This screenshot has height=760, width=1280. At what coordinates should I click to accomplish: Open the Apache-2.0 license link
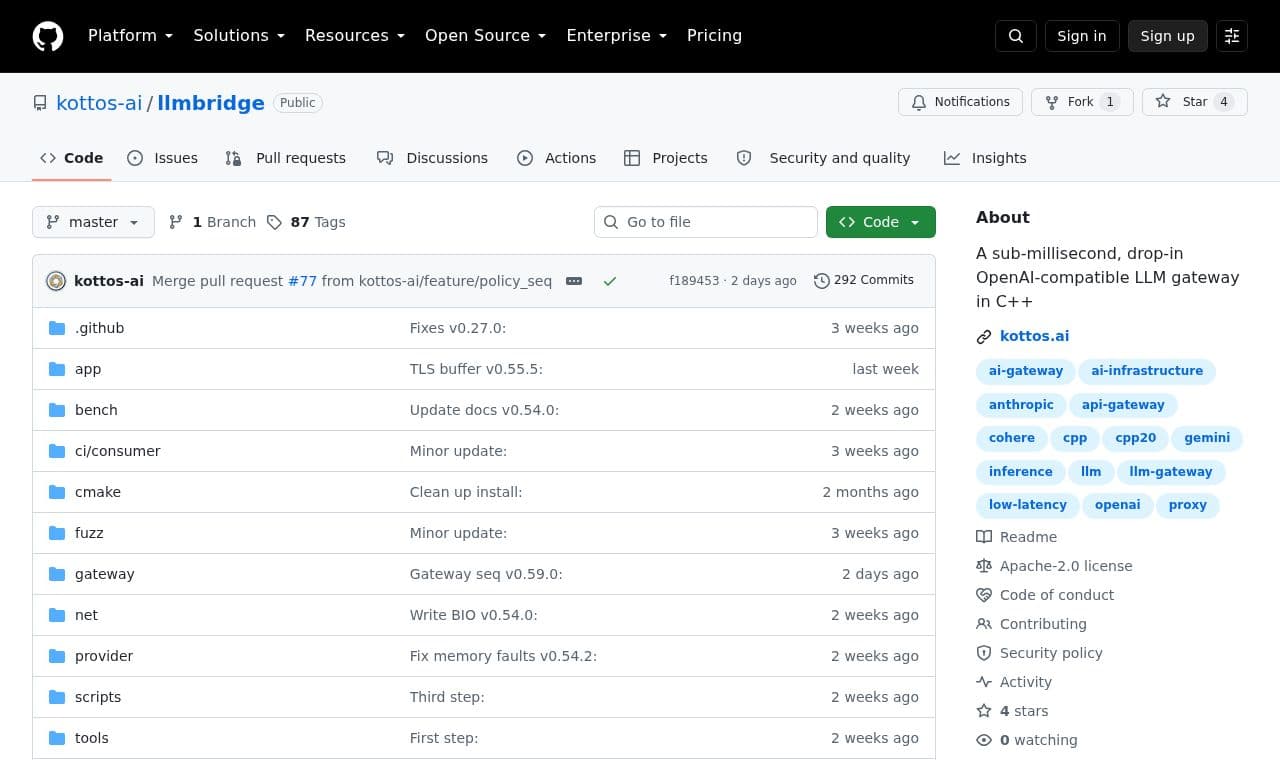click(1066, 566)
